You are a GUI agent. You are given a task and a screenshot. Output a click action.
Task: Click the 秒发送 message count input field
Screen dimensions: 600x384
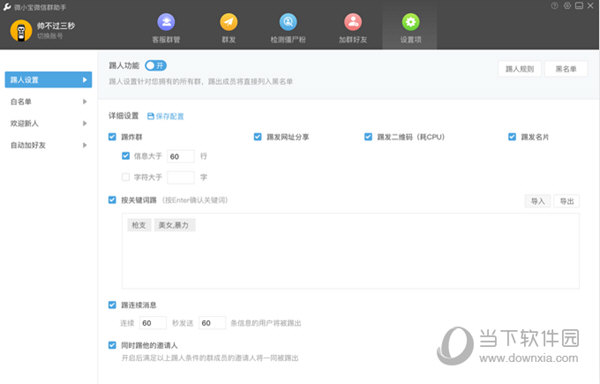[212, 323]
